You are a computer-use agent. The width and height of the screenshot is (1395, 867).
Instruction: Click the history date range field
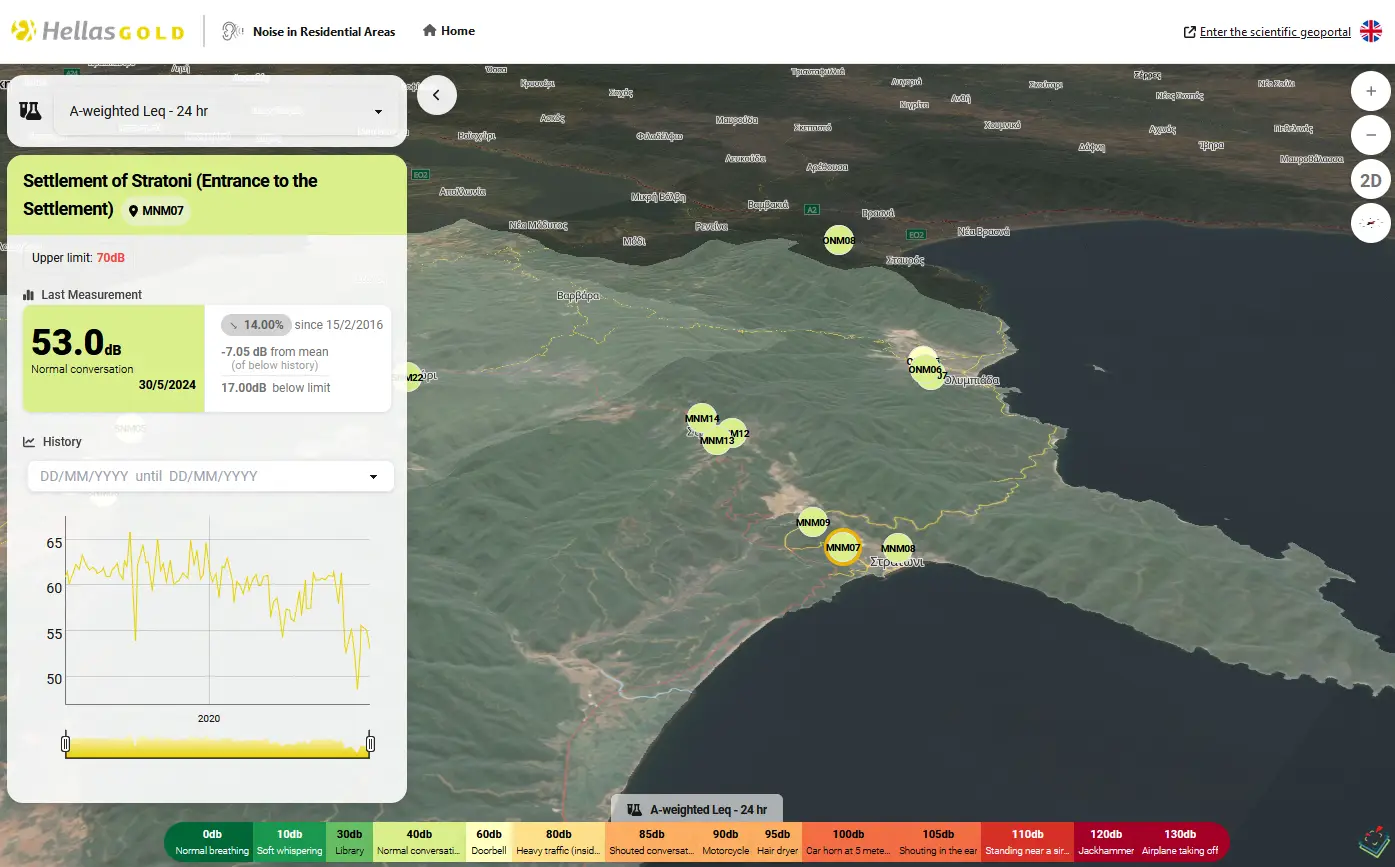211,476
